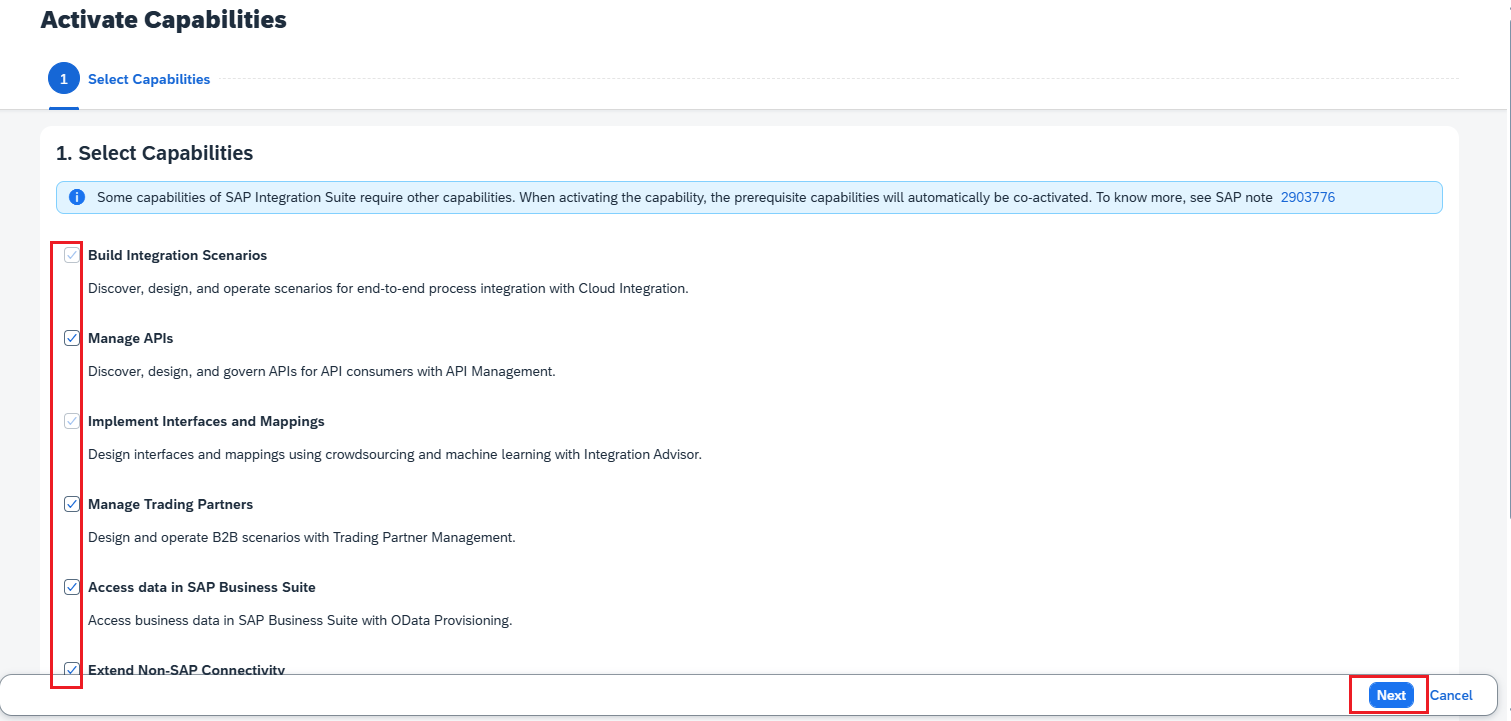
Task: Click the 'Implement Interfaces and Mappings' label
Action: click(x=206, y=421)
